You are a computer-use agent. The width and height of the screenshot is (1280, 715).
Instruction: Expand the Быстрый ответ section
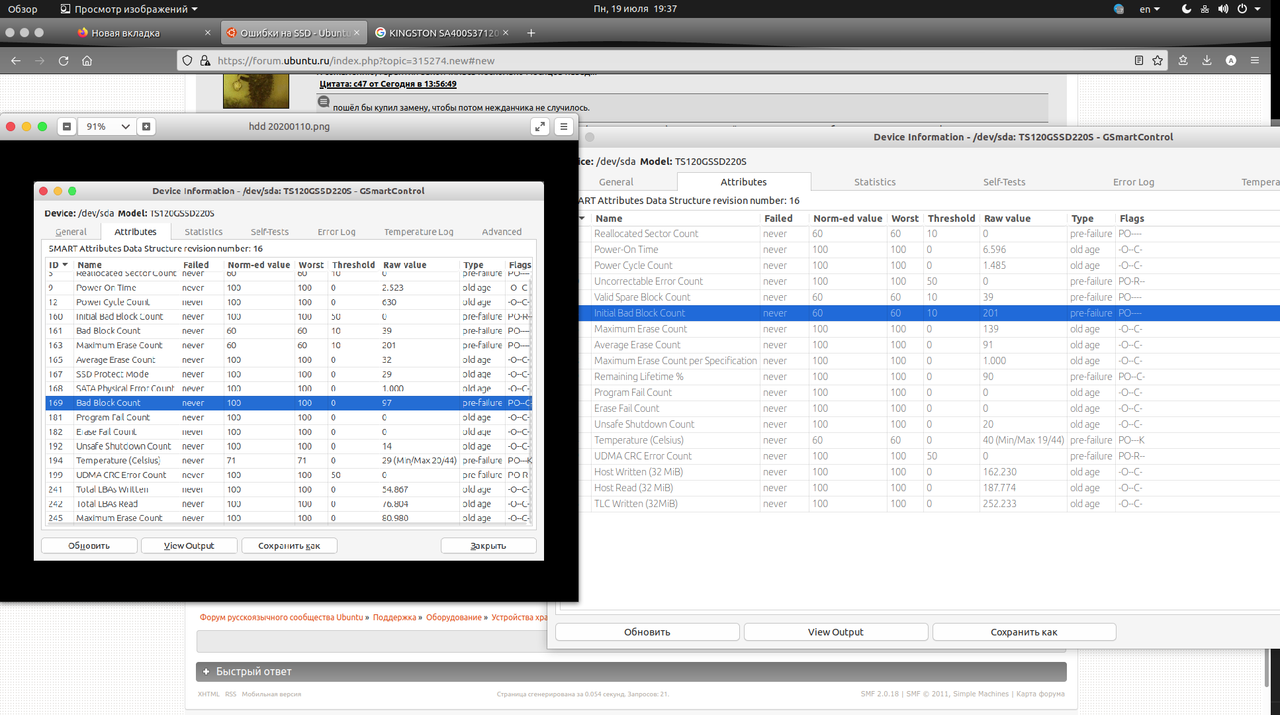[x=631, y=672]
